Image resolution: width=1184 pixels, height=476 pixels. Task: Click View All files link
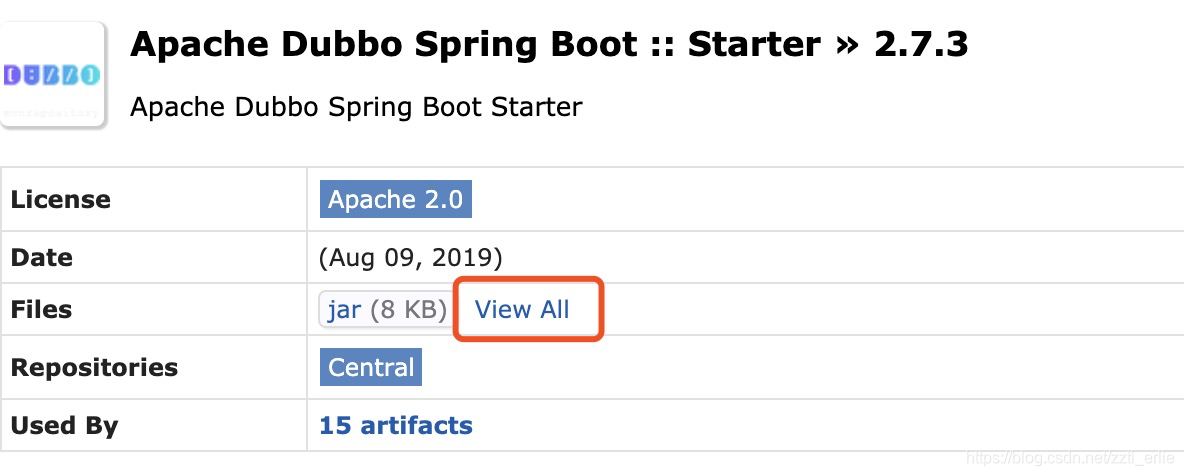pyautogui.click(x=522, y=309)
